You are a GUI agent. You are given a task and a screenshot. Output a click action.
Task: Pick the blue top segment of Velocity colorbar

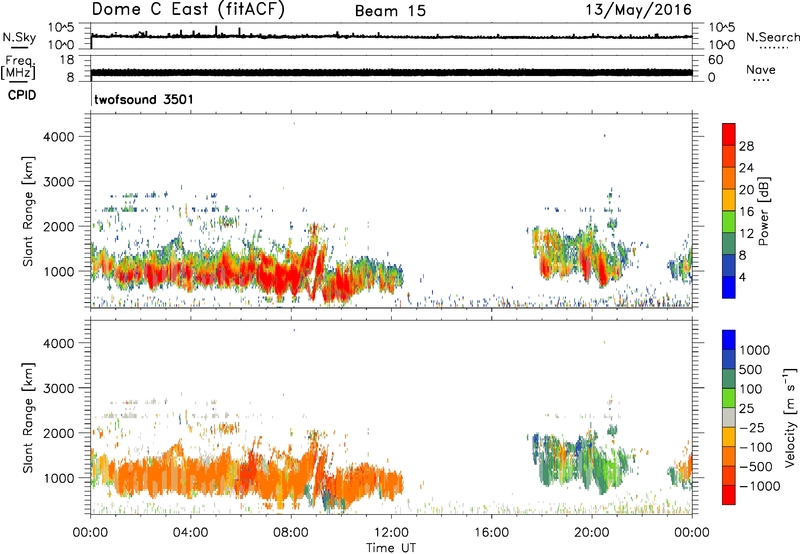tap(729, 340)
